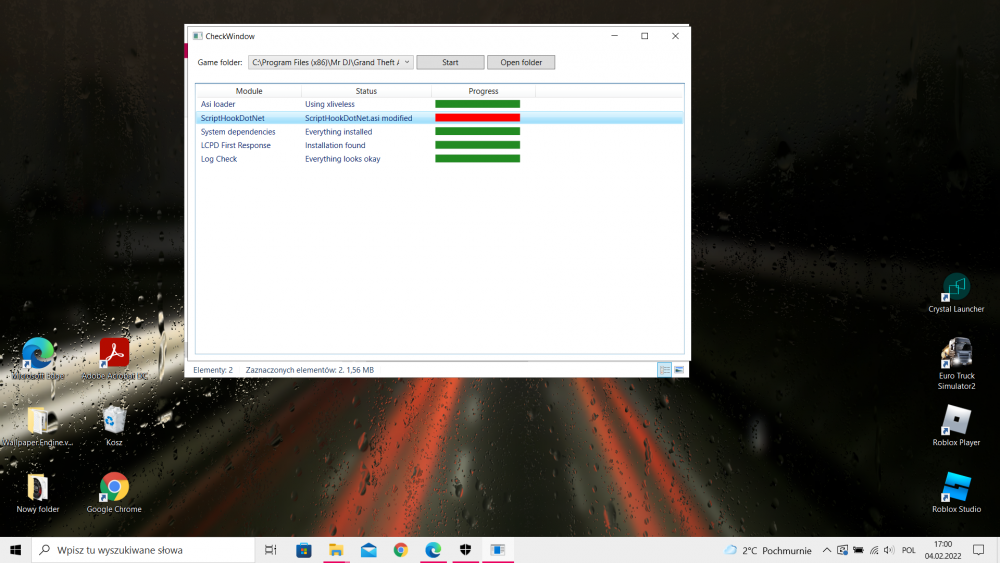Select the ScriptHookDotNet module row

439,118
